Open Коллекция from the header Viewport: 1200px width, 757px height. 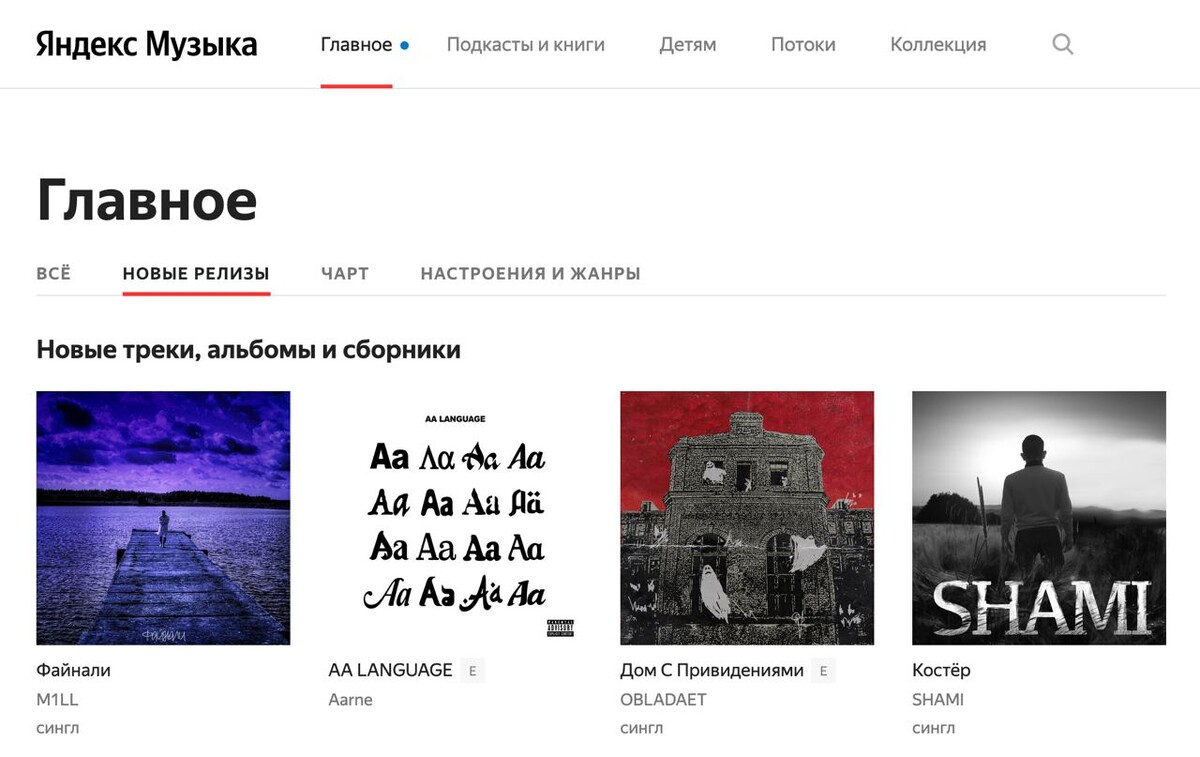pos(938,45)
